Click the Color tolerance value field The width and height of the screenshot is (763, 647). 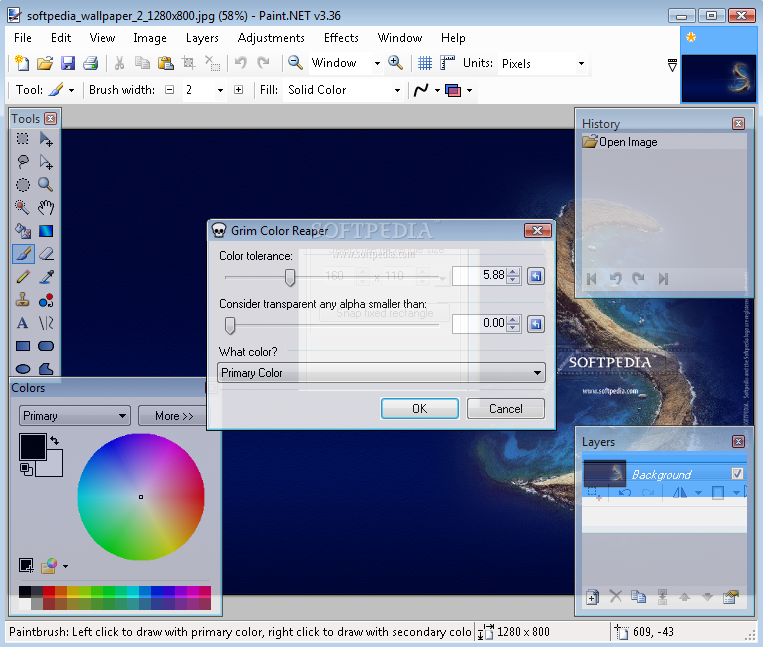point(479,275)
